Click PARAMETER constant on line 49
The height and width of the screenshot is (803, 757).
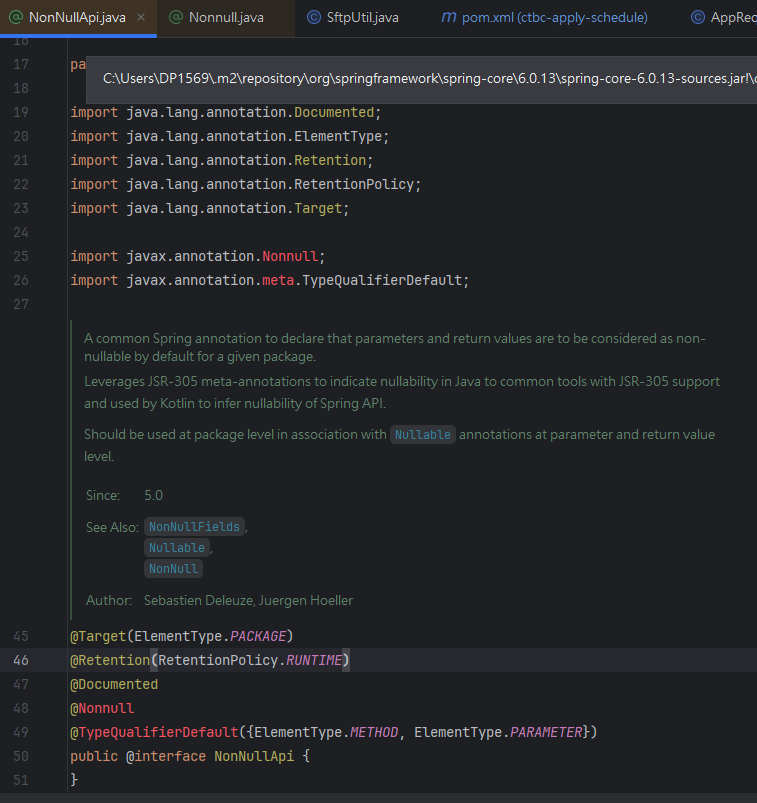pyautogui.click(x=546, y=732)
